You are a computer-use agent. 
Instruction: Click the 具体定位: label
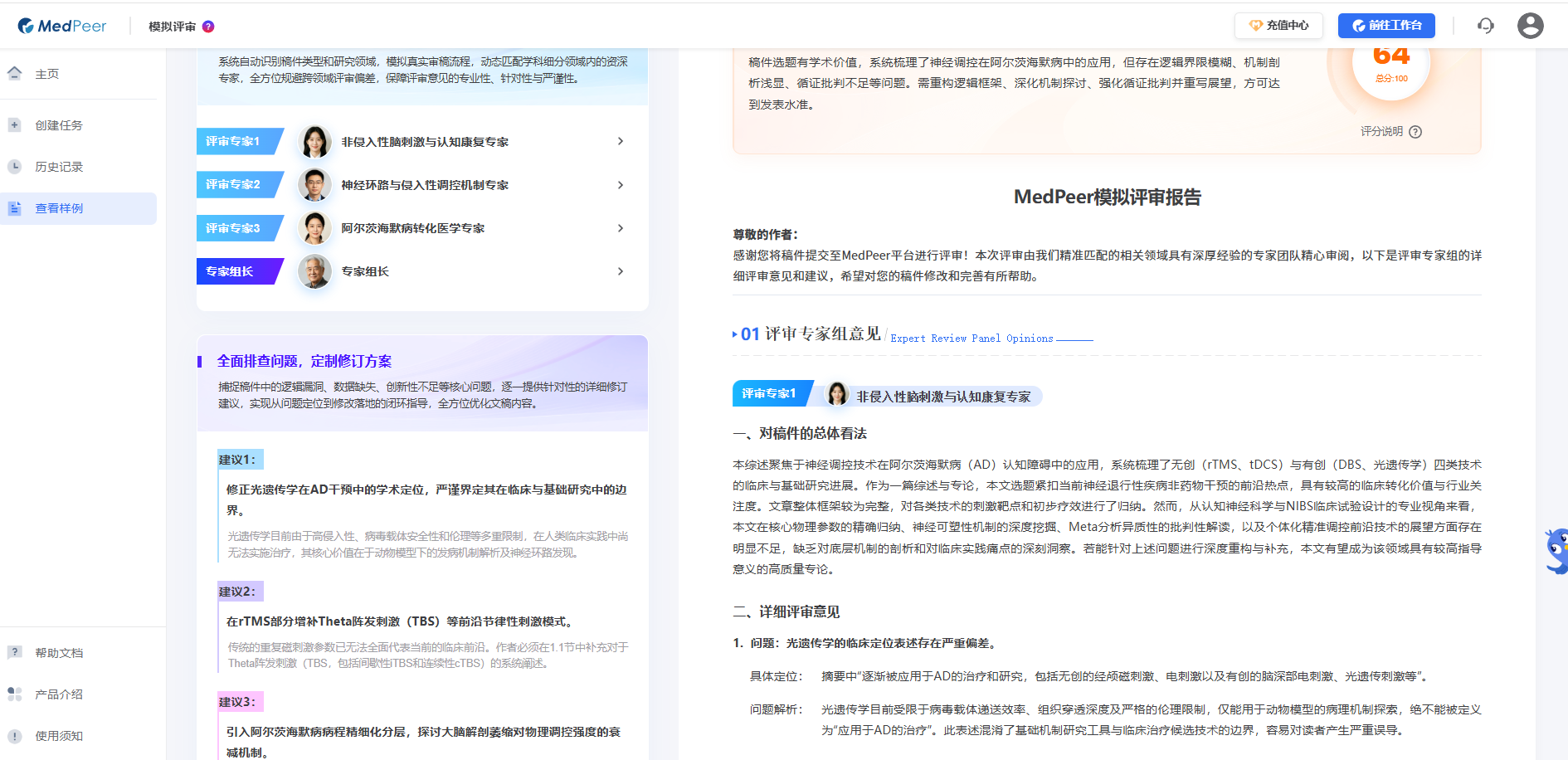pyautogui.click(x=776, y=677)
